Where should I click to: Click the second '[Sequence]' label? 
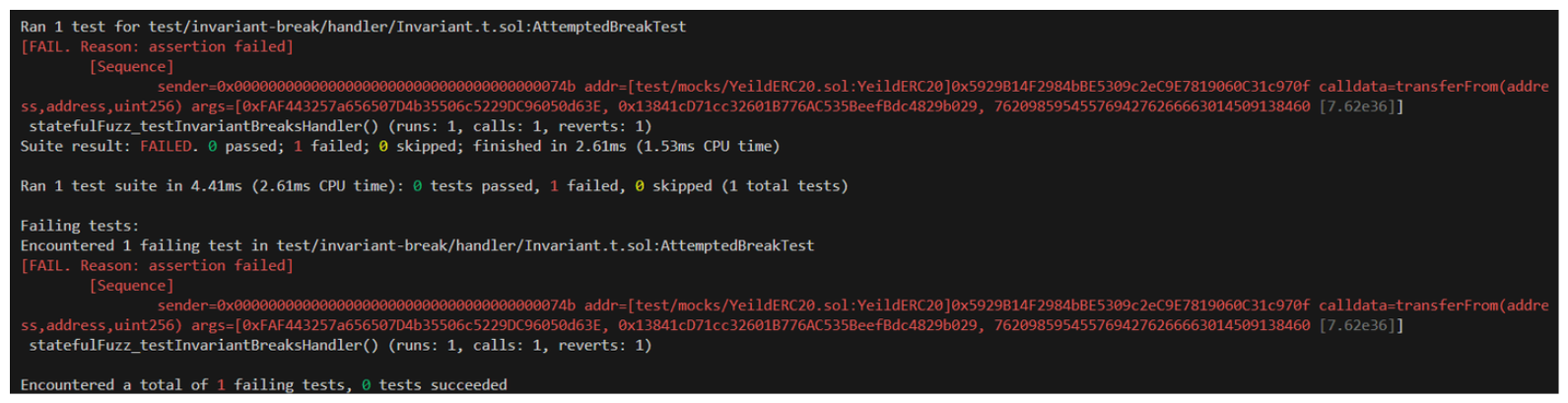131,285
